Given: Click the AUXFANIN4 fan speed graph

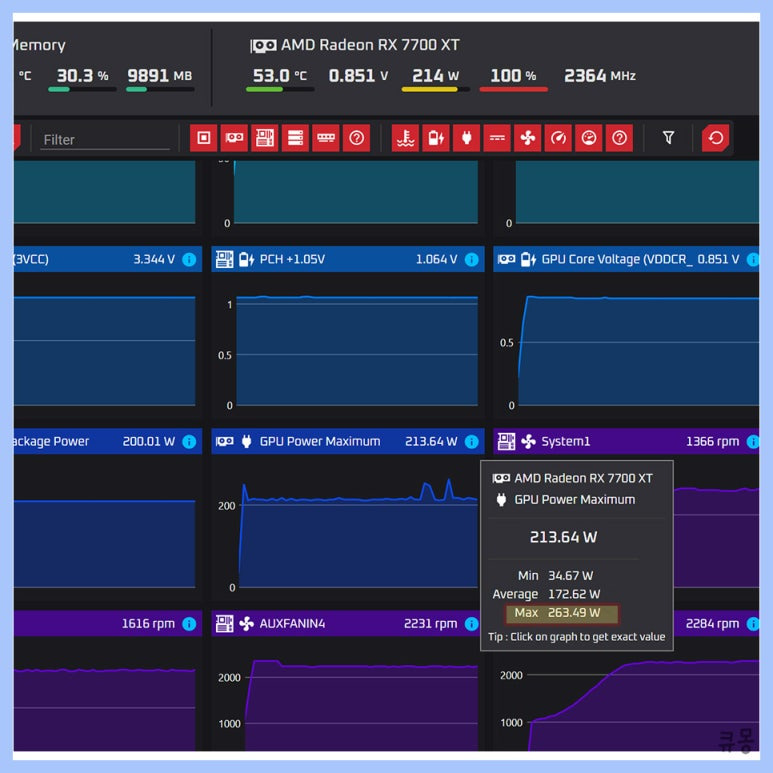Looking at the screenshot, I should pyautogui.click(x=361, y=705).
